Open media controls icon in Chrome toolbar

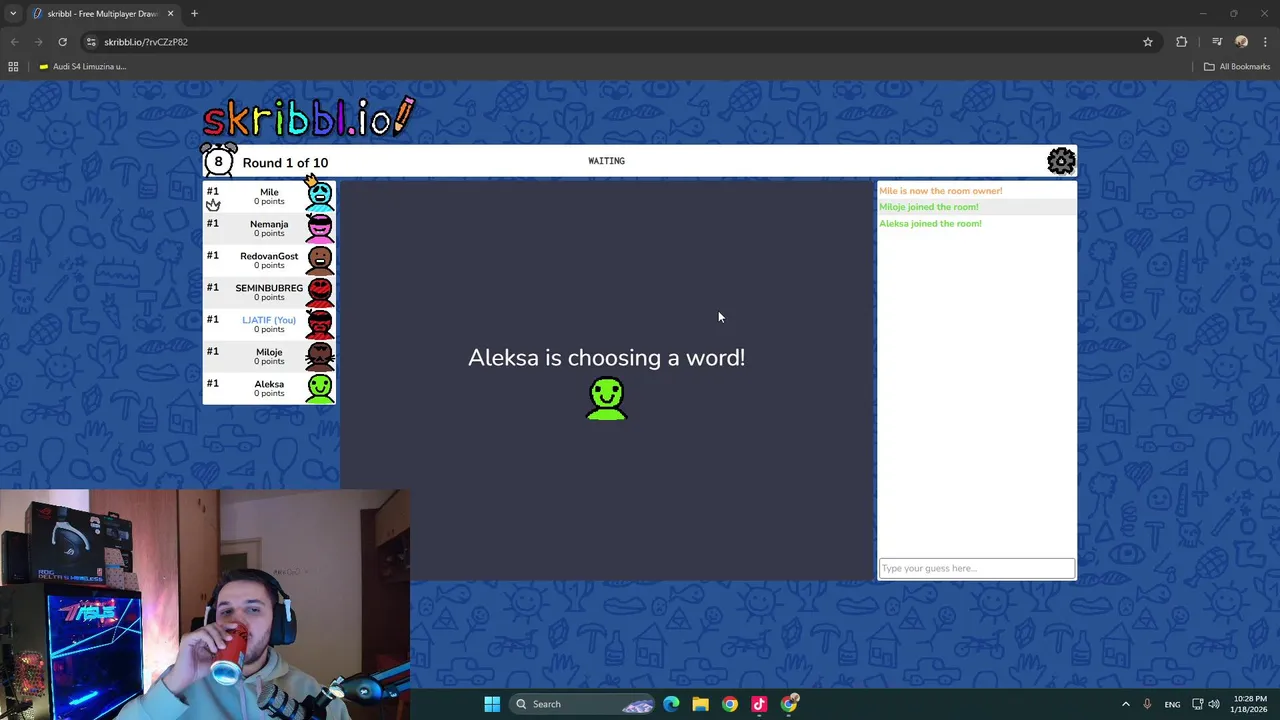pos(1217,42)
